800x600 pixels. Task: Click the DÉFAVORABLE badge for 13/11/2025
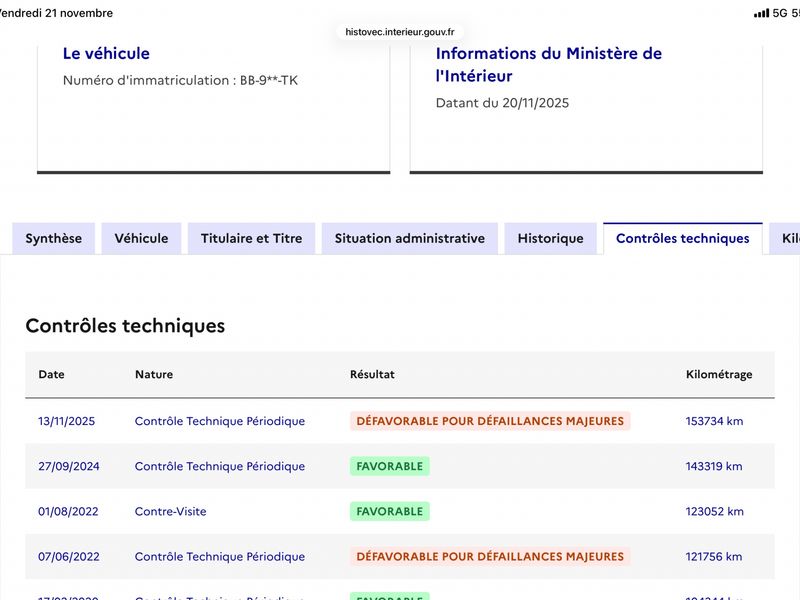tap(490, 421)
